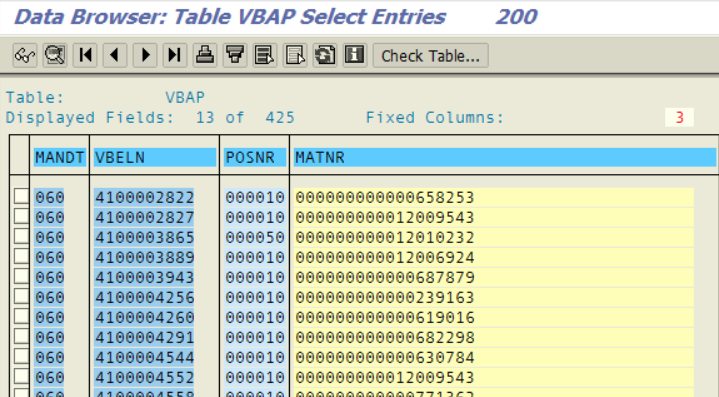Screen dimensions: 719x397
Task: Click the Check Table... button
Action: [431, 55]
